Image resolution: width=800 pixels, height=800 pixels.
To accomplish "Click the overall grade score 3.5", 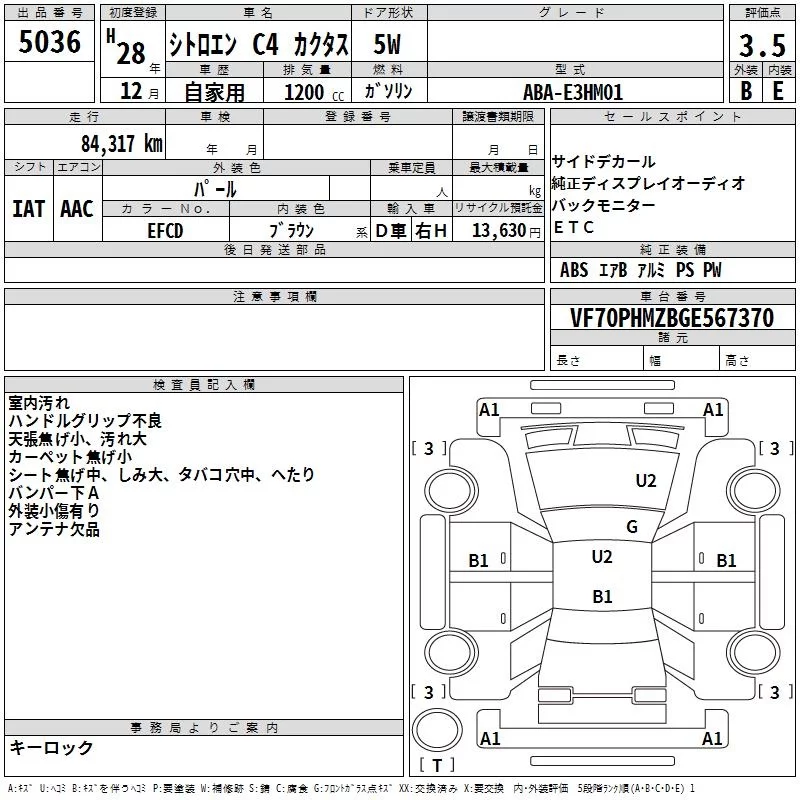I will (761, 46).
